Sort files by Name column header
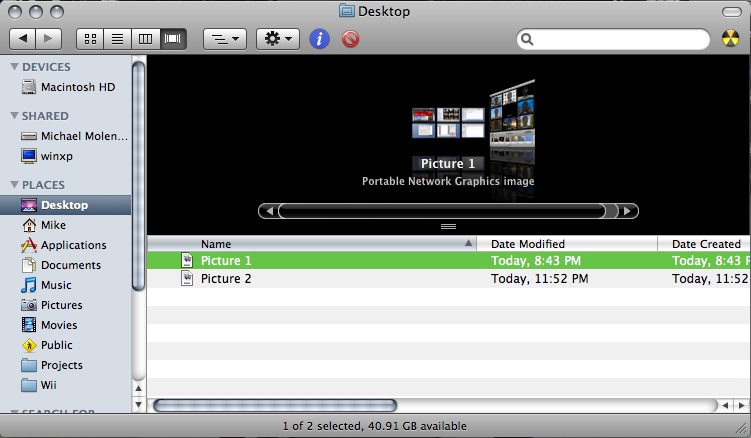Image resolution: width=751 pixels, height=438 pixels. click(310, 244)
